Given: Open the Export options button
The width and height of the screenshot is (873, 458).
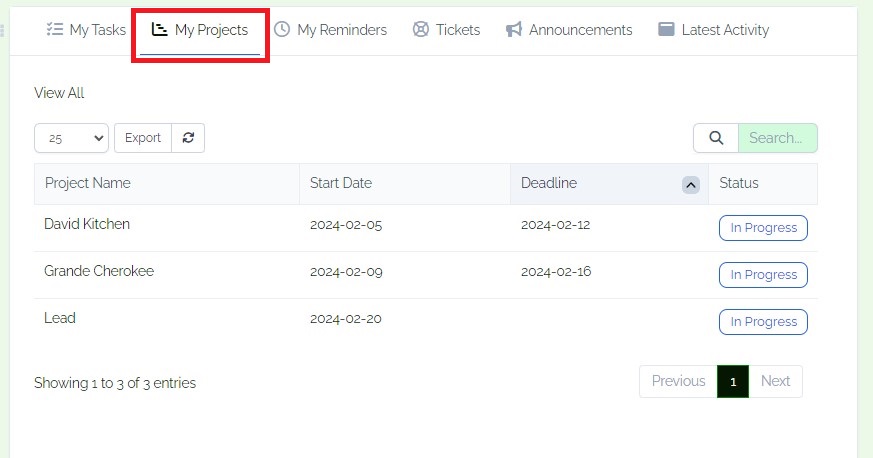Looking at the screenshot, I should [x=143, y=137].
